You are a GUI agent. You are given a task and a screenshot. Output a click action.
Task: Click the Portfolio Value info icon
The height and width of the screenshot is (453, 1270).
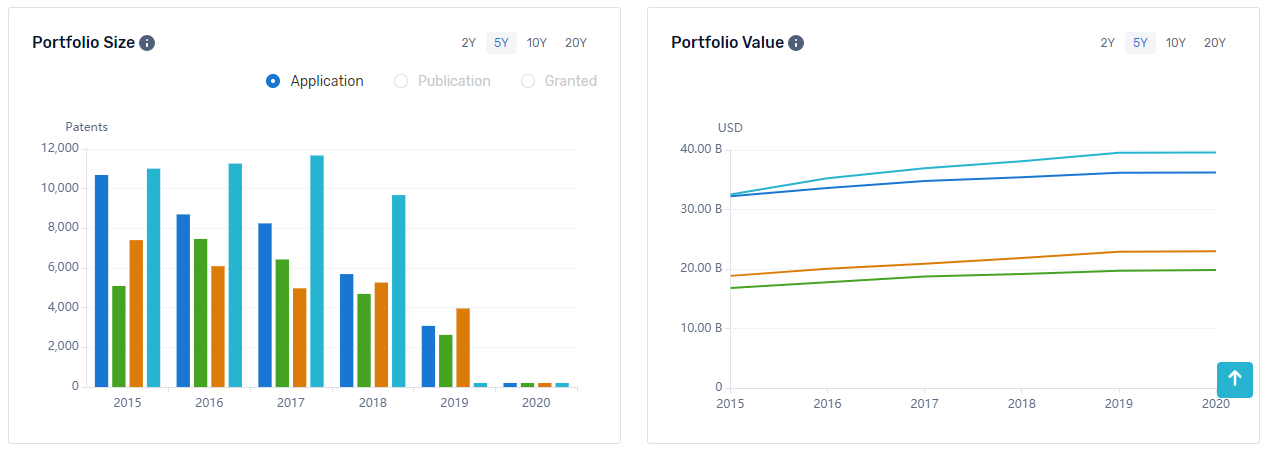click(796, 43)
